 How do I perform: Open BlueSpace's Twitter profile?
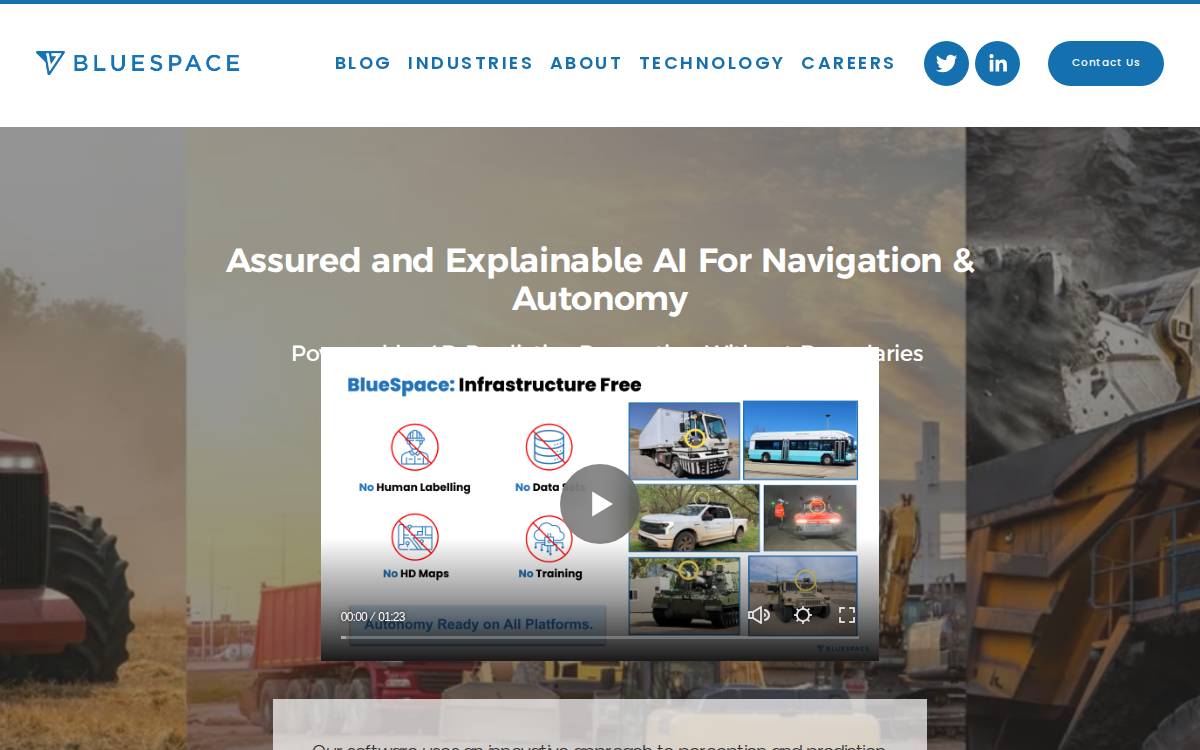coord(946,63)
